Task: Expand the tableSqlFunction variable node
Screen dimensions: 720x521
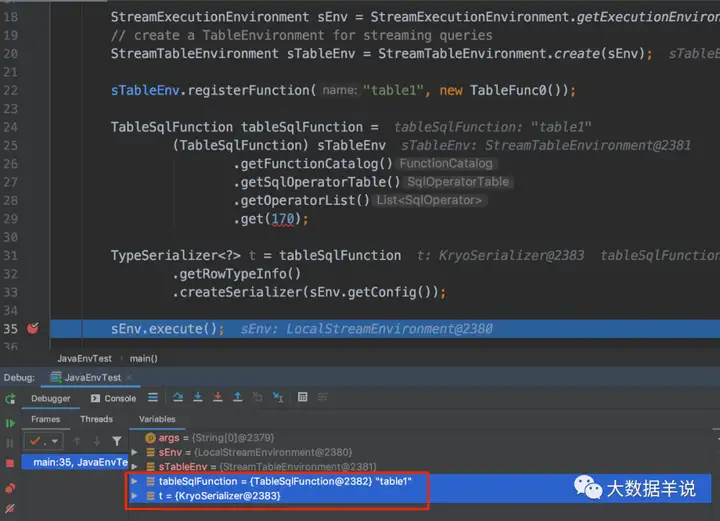Action: pyautogui.click(x=135, y=482)
